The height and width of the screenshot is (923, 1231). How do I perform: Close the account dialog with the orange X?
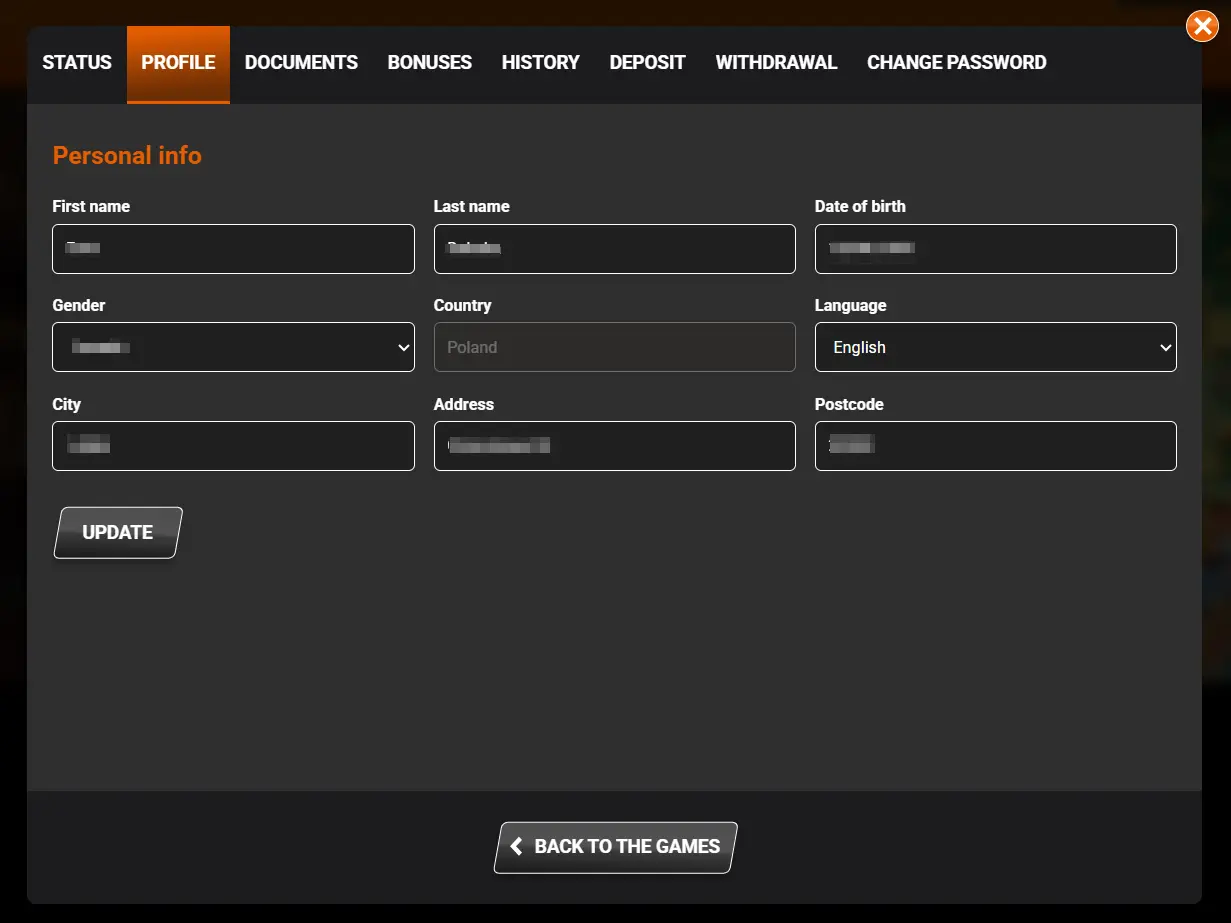click(x=1202, y=26)
